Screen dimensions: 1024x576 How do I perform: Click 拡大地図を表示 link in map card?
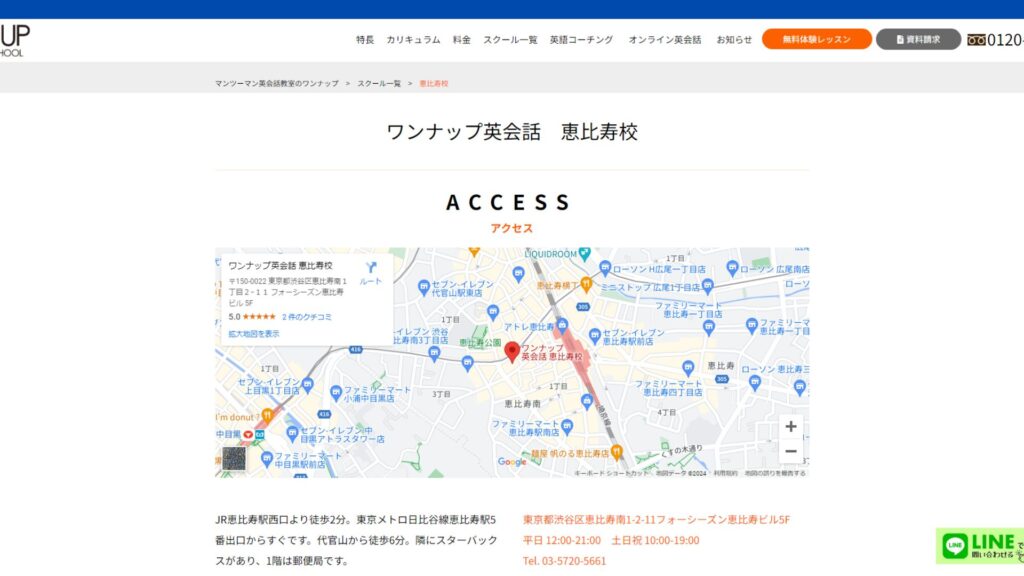click(x=253, y=334)
